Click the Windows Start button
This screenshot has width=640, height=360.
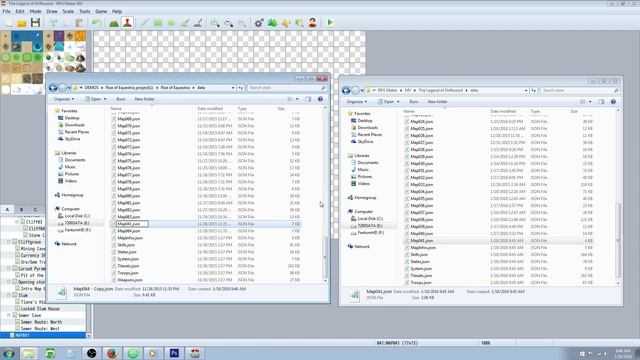coord(8,353)
